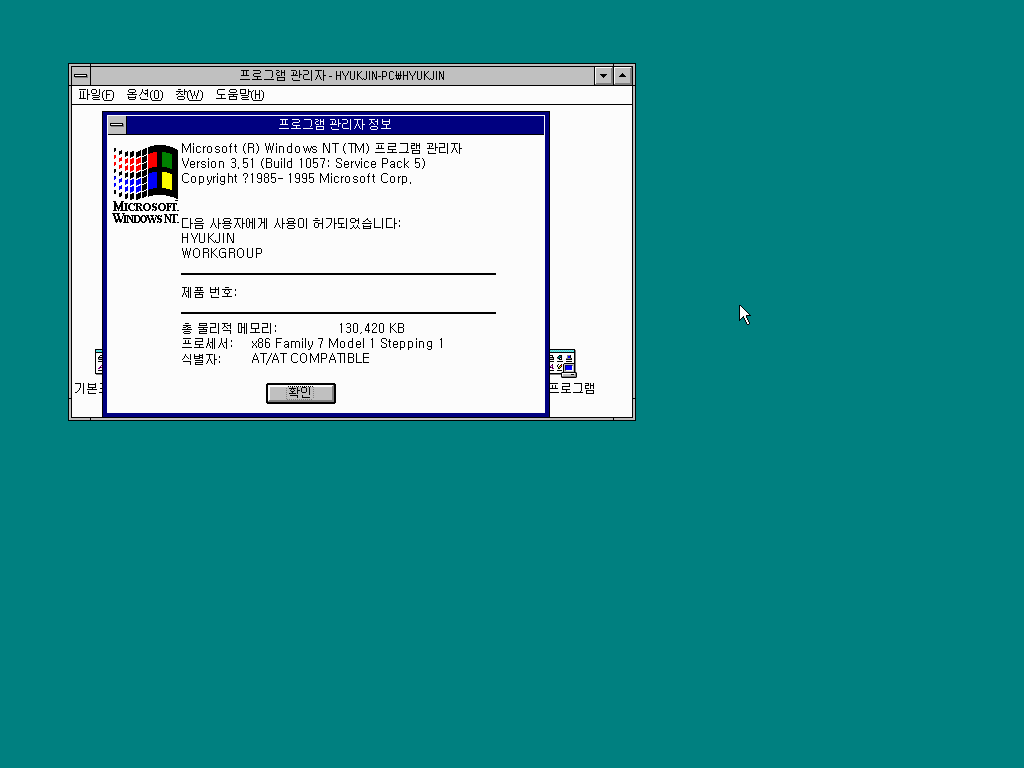Click the Microsoft Windows NT logo
The height and width of the screenshot is (768, 1024).
pyautogui.click(x=145, y=184)
